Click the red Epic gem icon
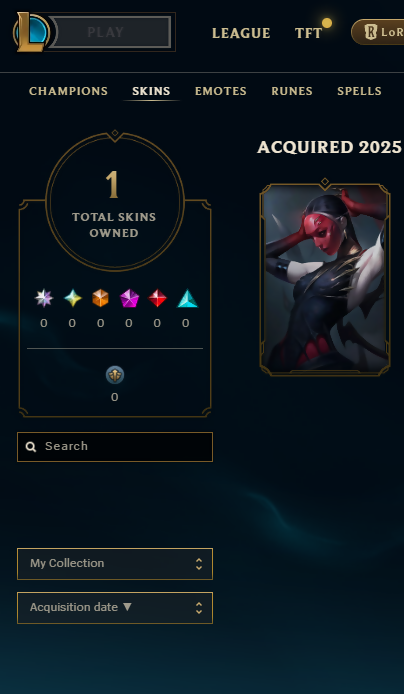This screenshot has width=404, height=694. tap(157, 298)
